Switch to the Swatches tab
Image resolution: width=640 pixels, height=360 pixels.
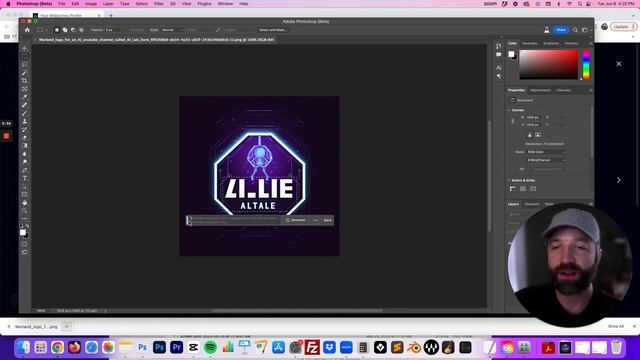(530, 43)
